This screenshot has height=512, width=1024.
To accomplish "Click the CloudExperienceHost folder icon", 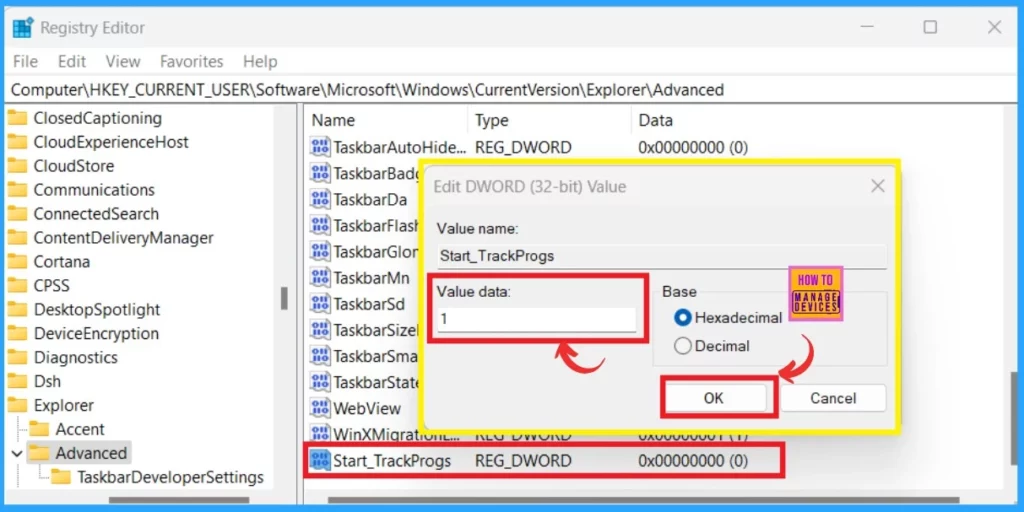I will click(x=18, y=142).
